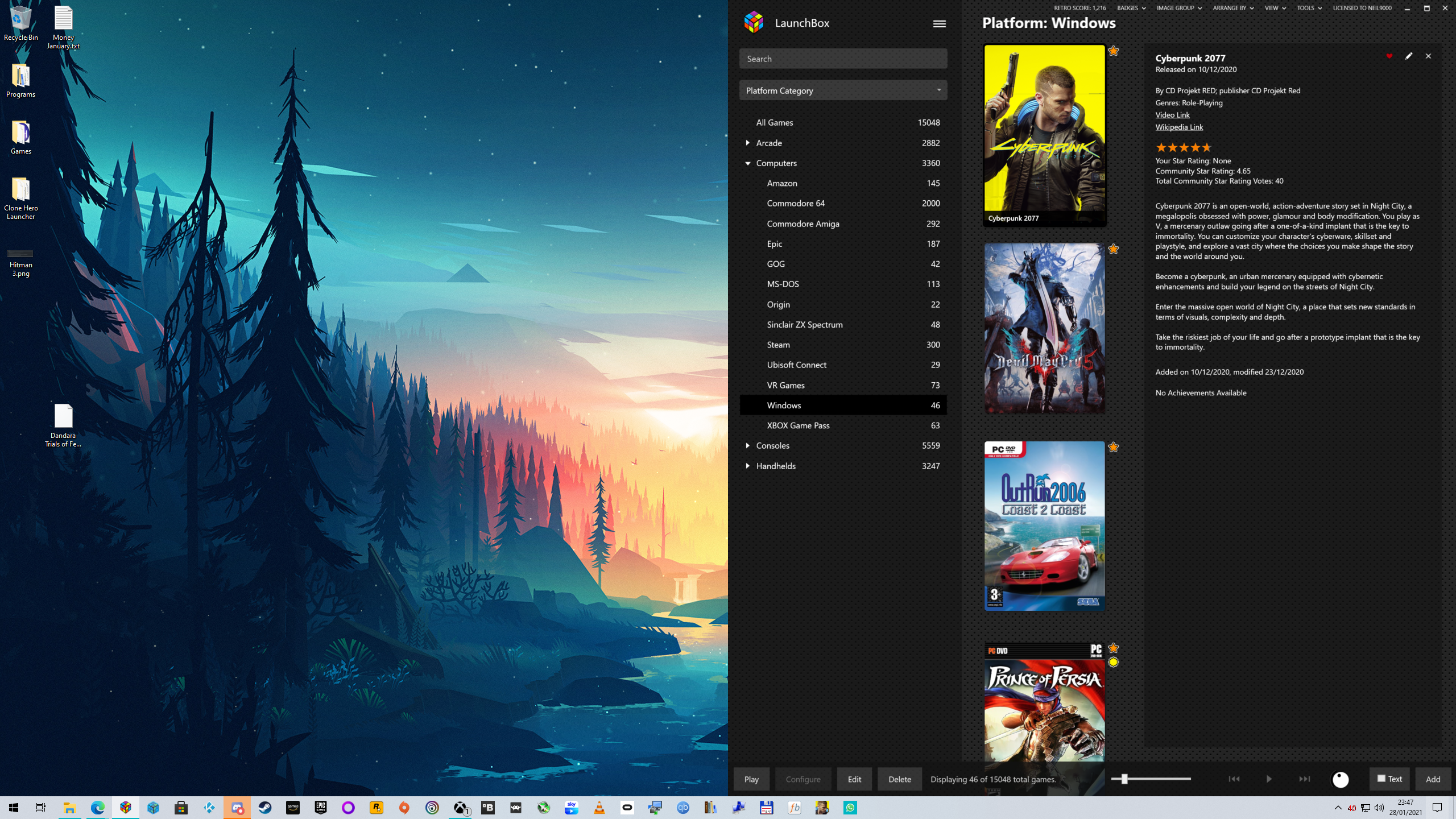Open Epic Games Launcher from the taskbar
Viewport: 1456px width, 819px height.
tap(321, 808)
